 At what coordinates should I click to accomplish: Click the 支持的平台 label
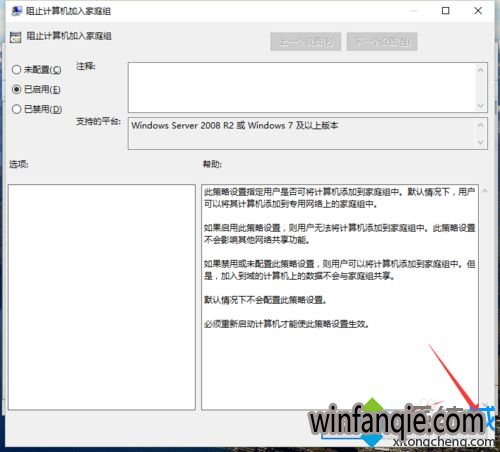(98, 121)
